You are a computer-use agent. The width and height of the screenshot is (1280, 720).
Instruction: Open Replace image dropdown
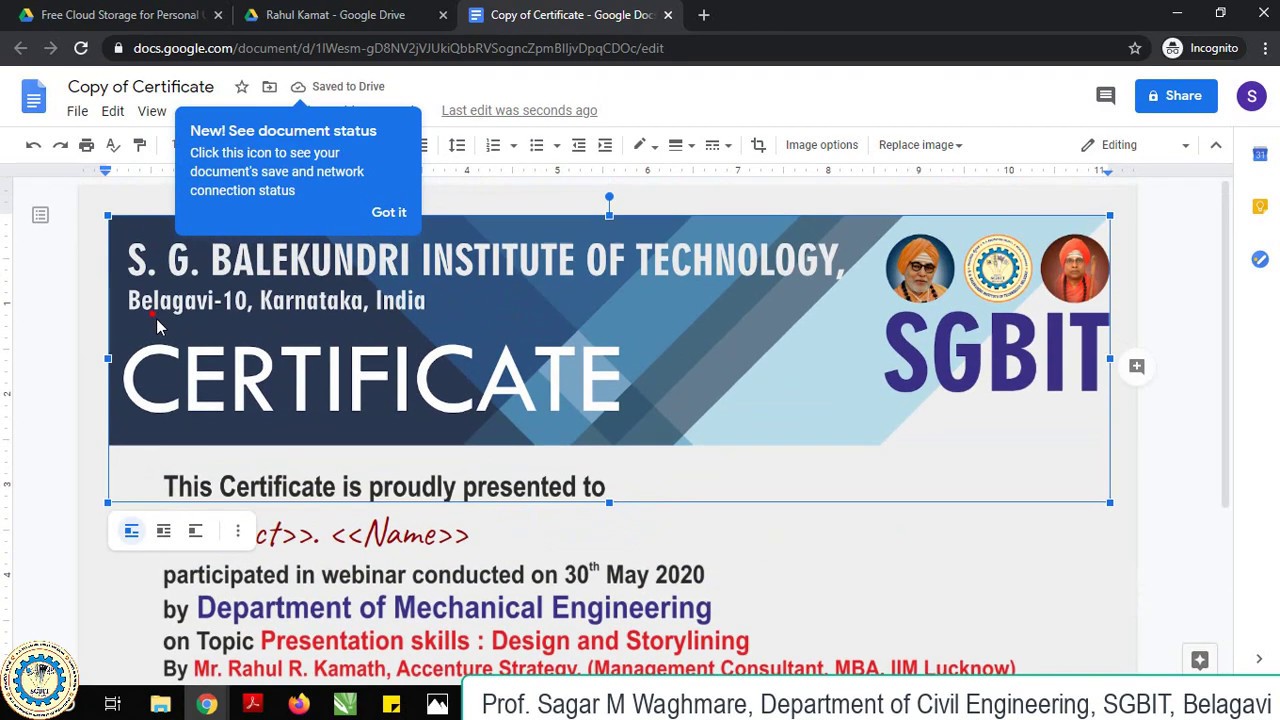pos(920,145)
